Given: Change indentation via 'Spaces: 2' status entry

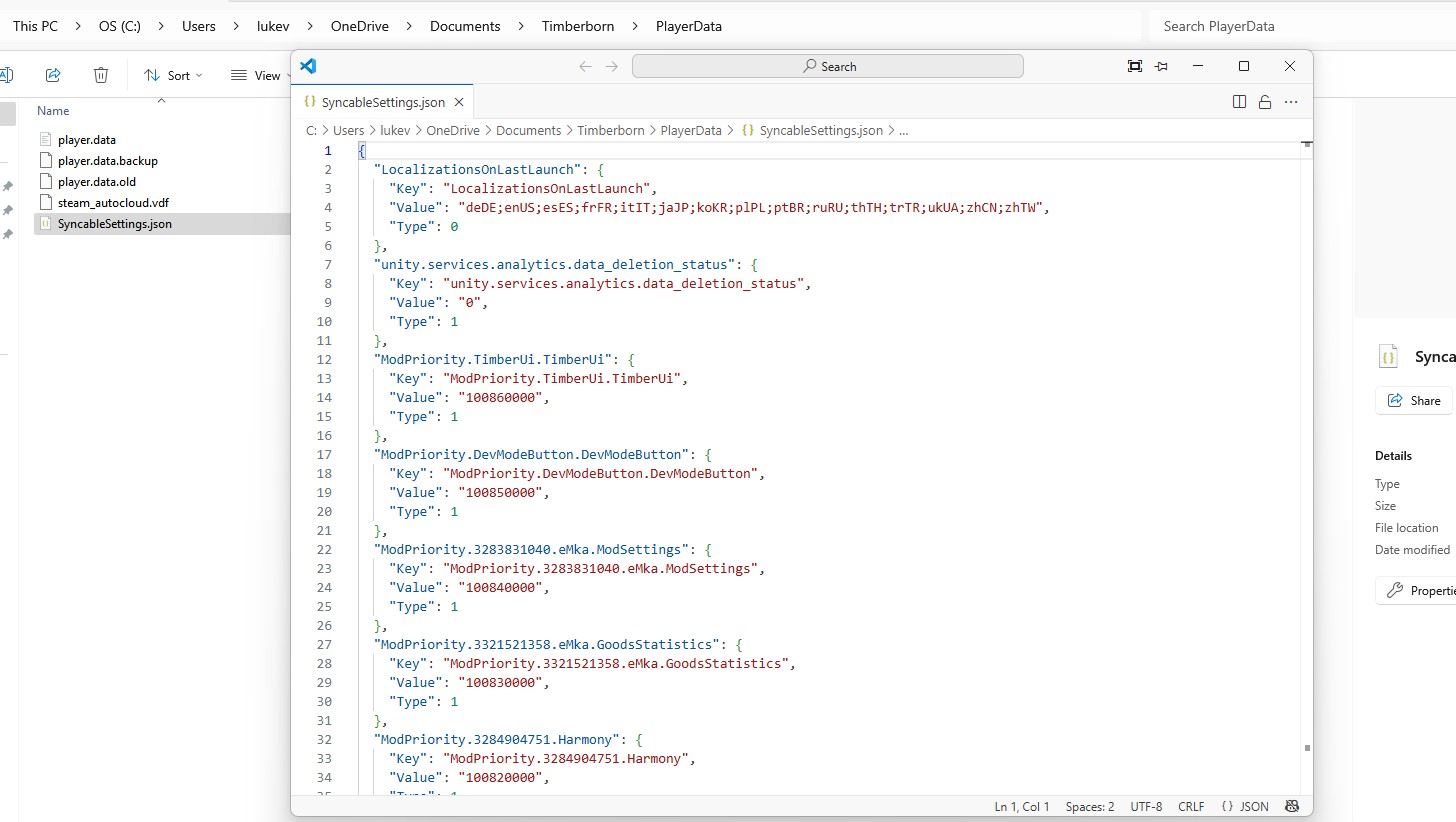Looking at the screenshot, I should [x=1090, y=806].
